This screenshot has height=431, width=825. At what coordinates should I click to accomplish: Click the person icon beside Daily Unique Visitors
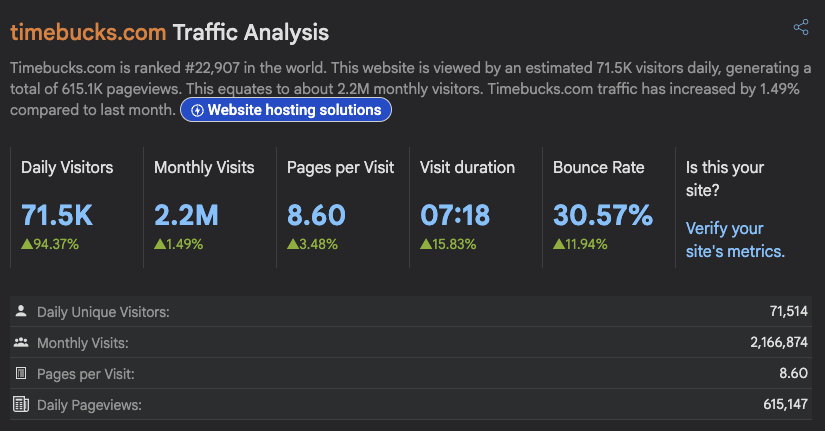(21, 312)
